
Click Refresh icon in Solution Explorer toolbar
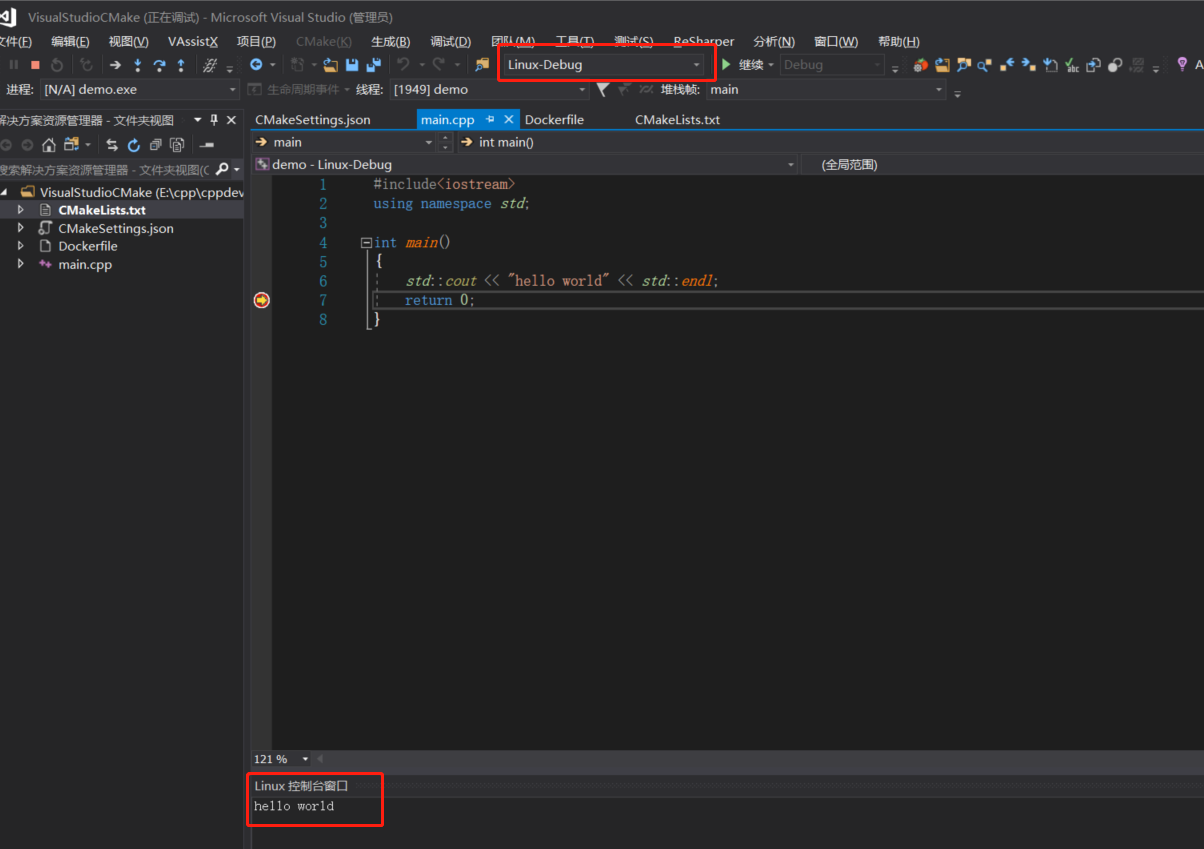tap(133, 145)
